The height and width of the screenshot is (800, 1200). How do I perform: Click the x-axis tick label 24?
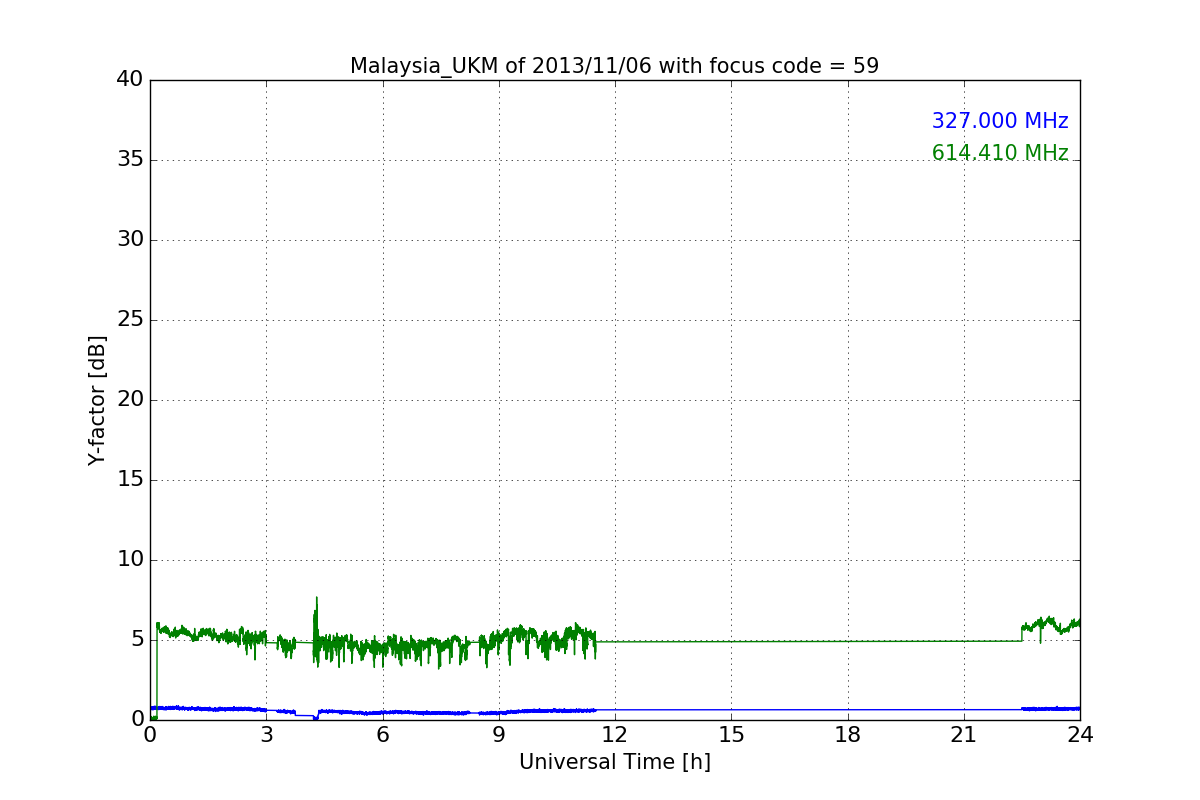[1080, 735]
